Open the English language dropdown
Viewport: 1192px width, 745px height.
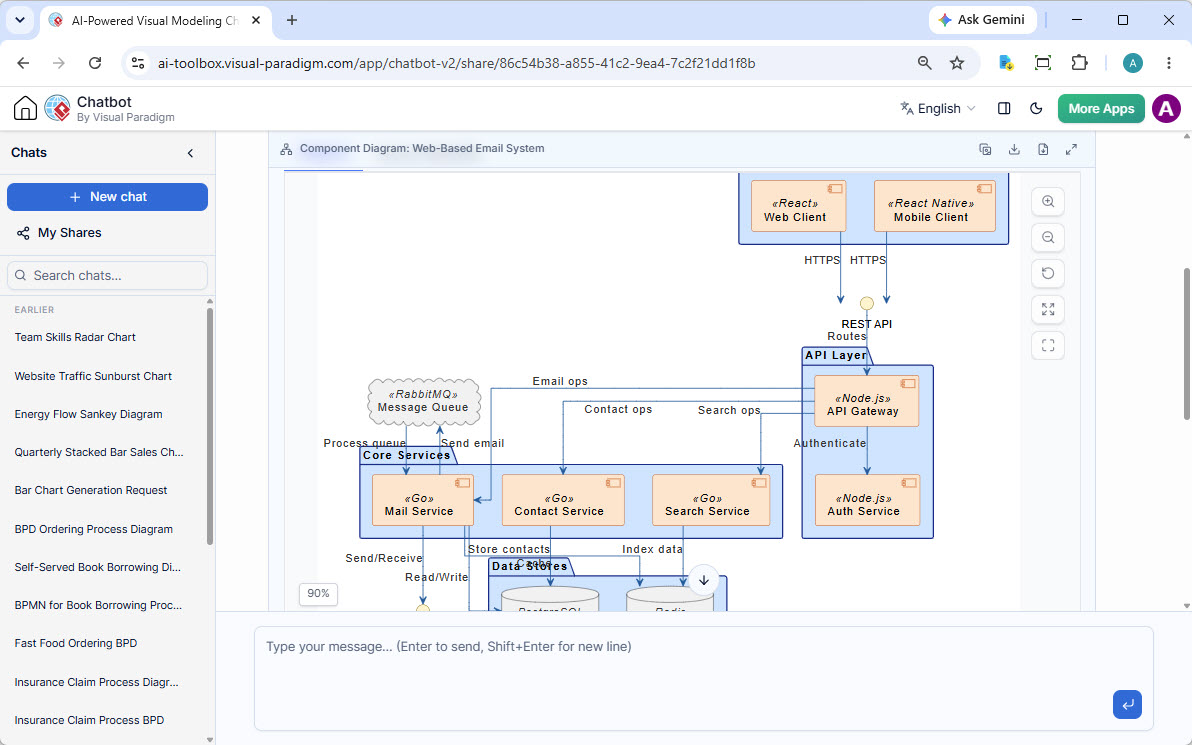937,109
